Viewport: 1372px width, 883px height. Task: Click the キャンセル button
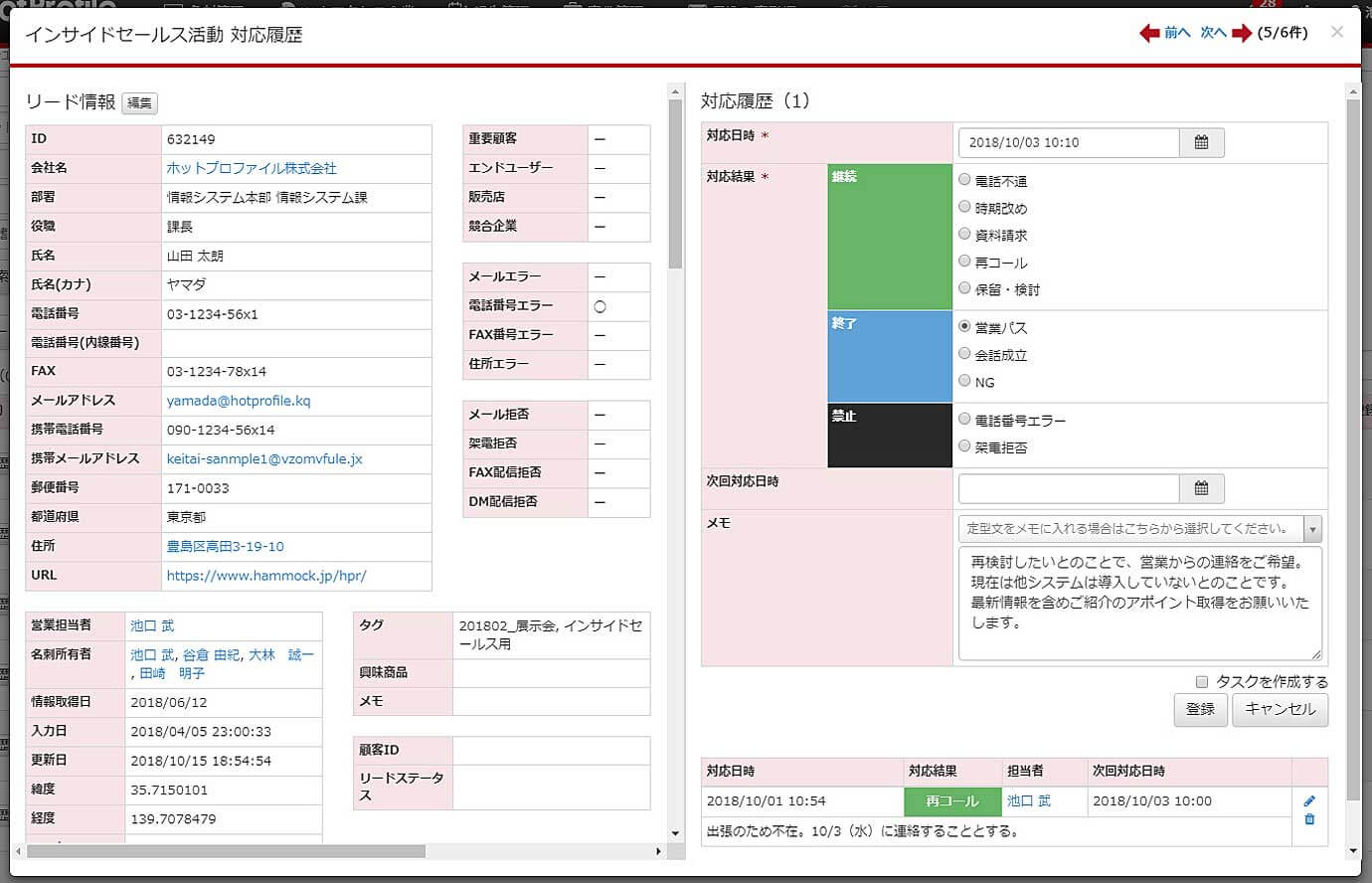tap(1280, 709)
